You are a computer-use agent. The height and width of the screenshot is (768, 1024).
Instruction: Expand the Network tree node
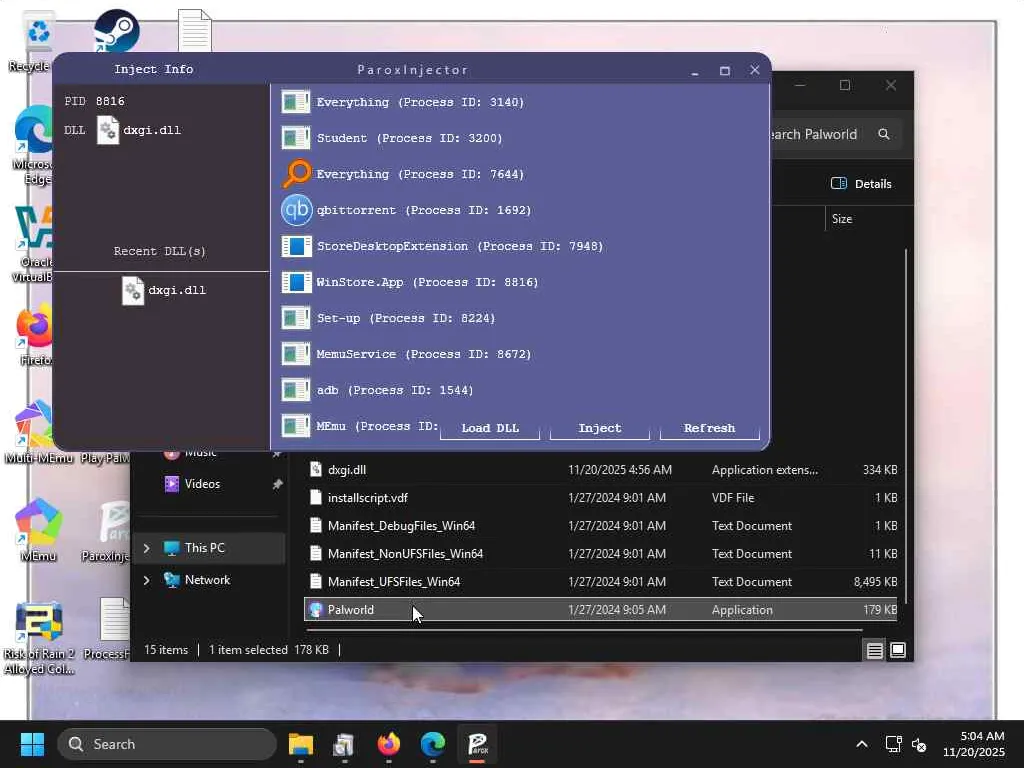(x=146, y=580)
